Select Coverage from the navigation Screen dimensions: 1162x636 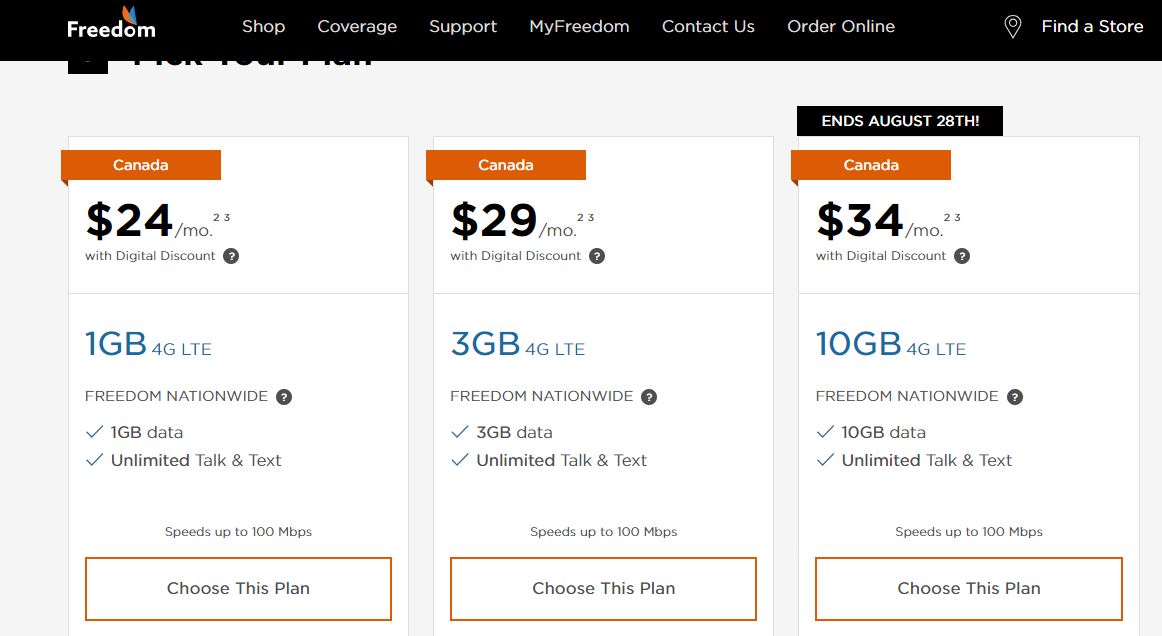(x=357, y=26)
